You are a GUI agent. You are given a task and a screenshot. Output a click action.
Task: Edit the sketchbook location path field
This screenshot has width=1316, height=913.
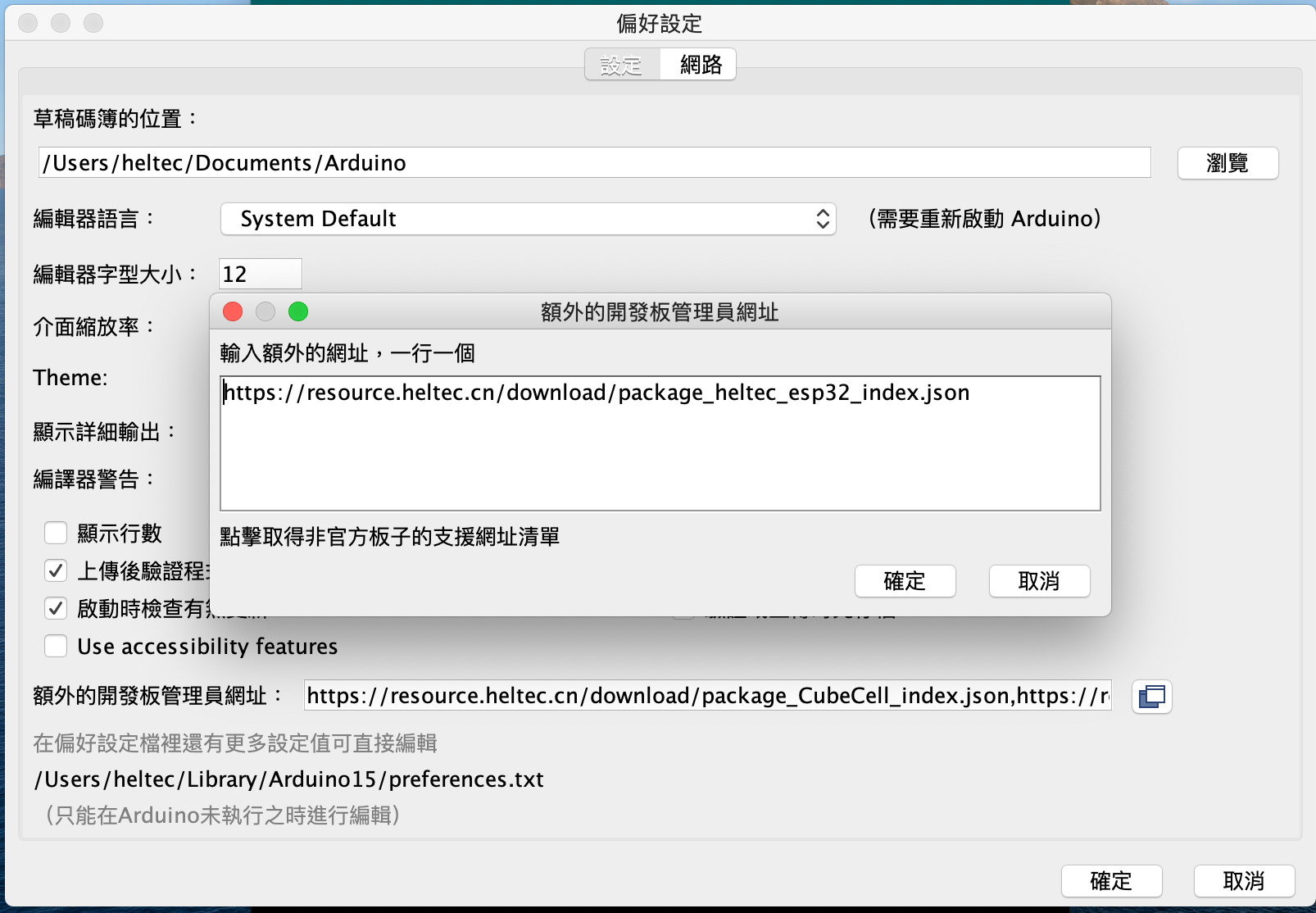tap(594, 162)
